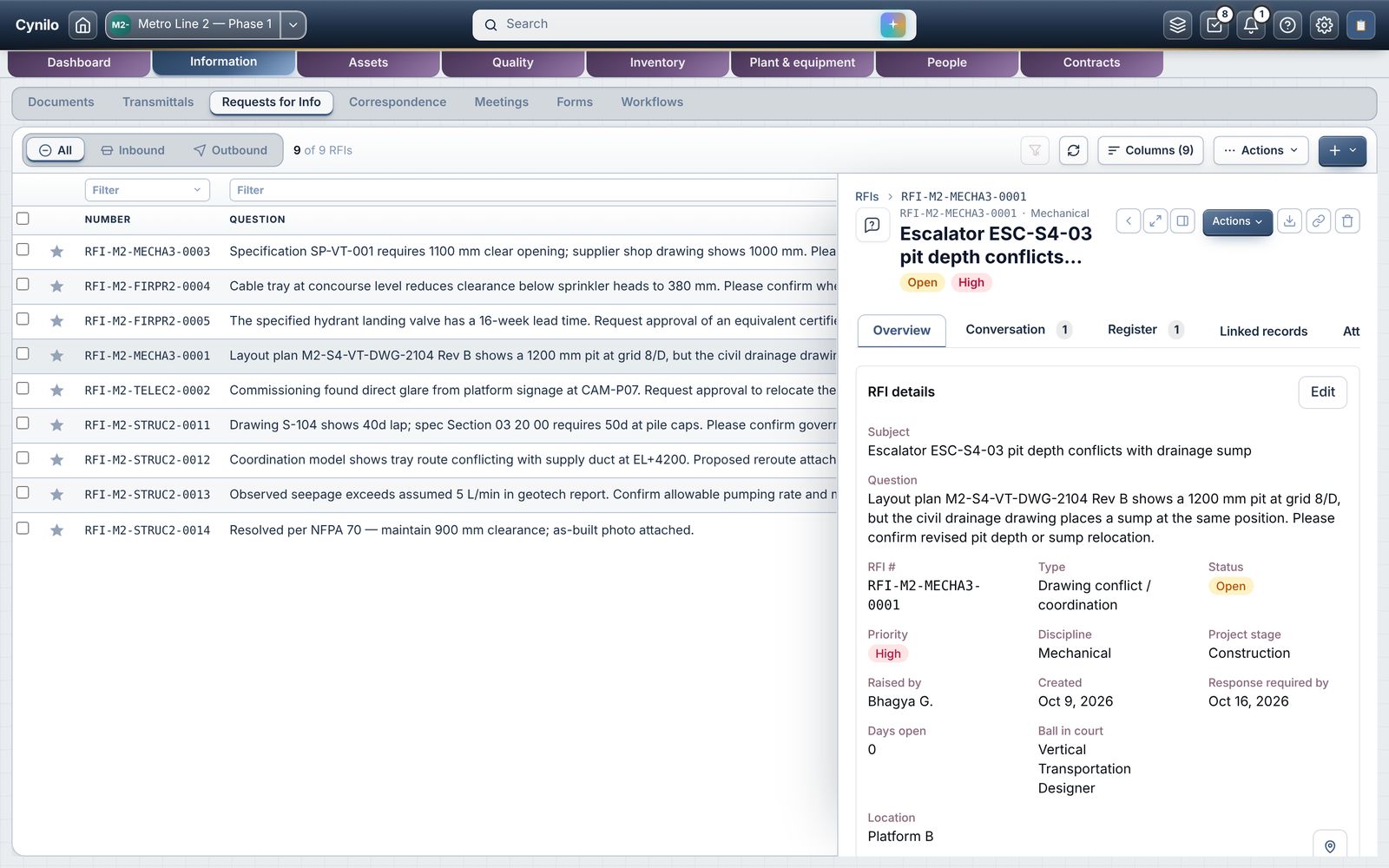Open notifications bell icon
1389x868 pixels.
pos(1251,25)
